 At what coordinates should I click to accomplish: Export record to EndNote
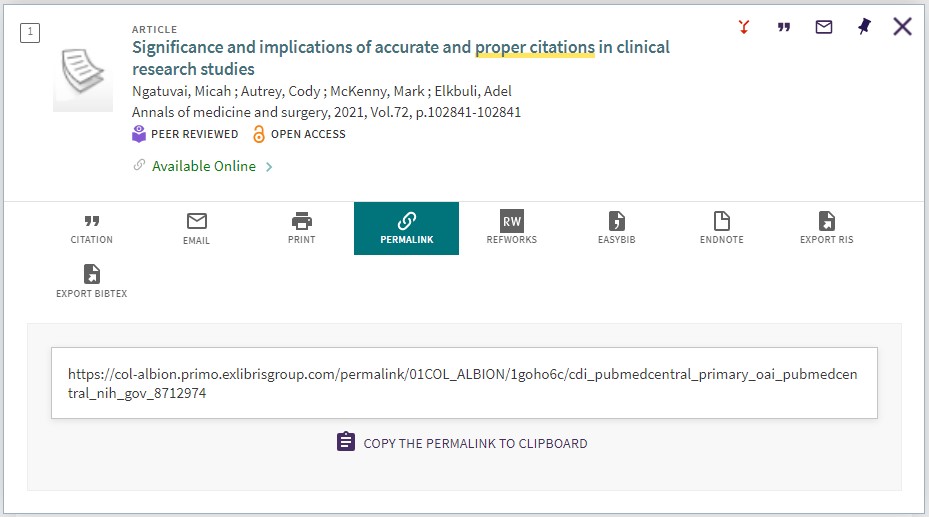[x=721, y=229]
